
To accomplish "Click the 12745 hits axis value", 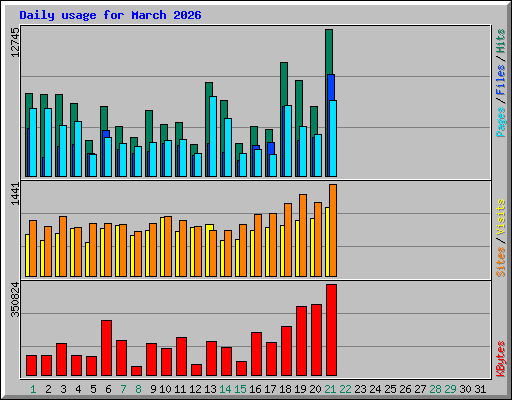I will (x=15, y=42).
